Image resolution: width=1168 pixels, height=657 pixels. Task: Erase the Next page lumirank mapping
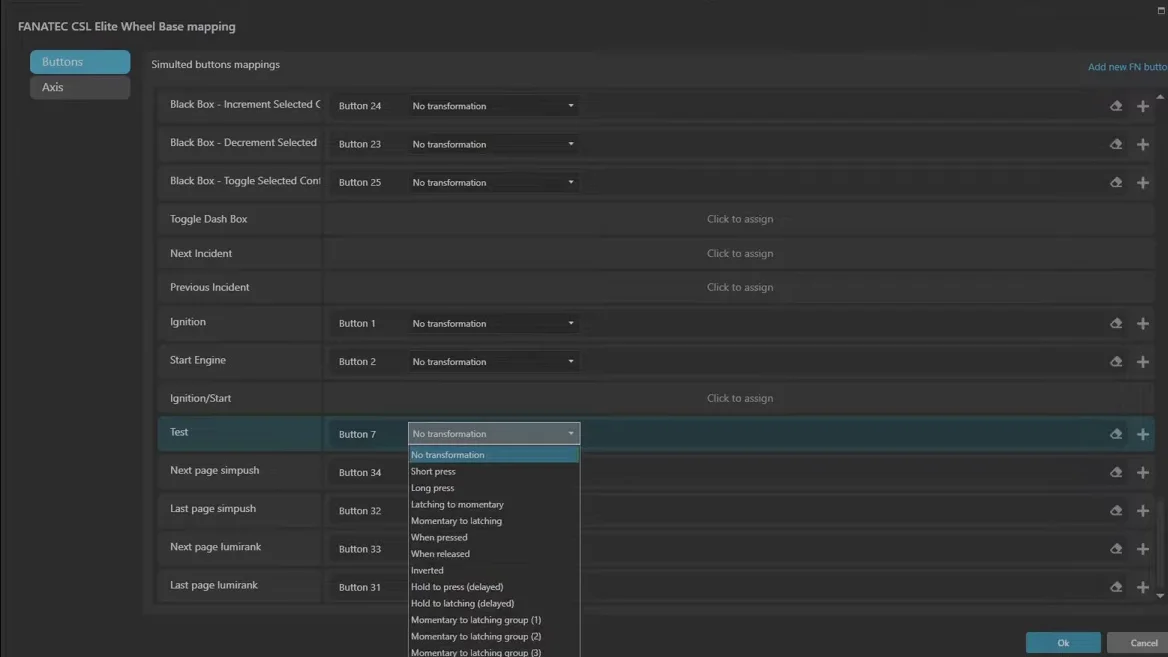pos(1116,548)
